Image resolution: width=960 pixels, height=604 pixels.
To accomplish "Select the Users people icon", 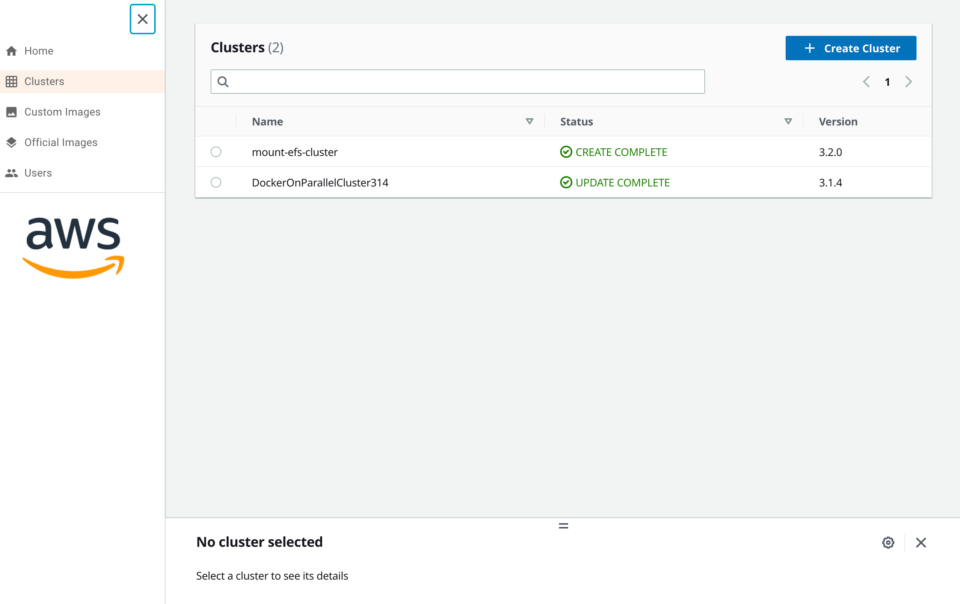I will (x=11, y=172).
